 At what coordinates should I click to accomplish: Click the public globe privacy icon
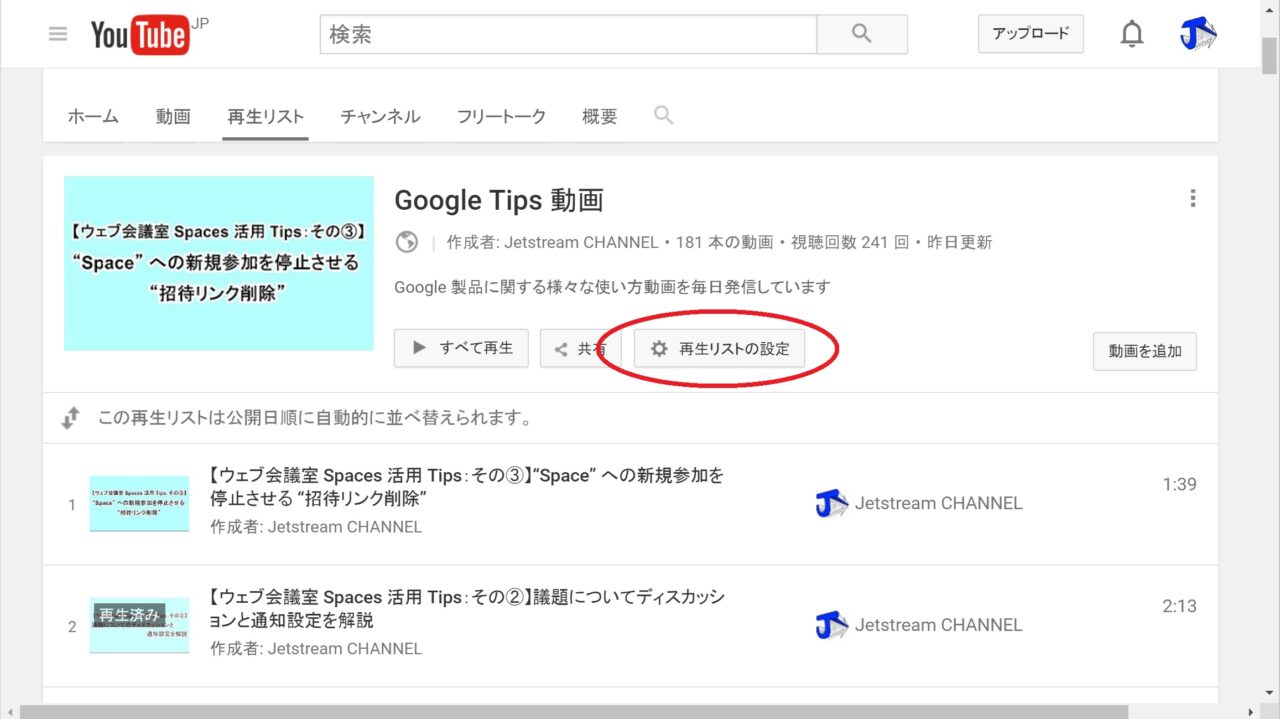coord(407,242)
